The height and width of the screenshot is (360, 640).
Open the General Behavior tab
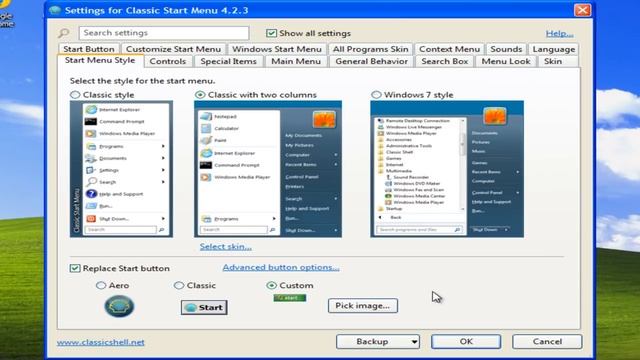[x=371, y=61]
